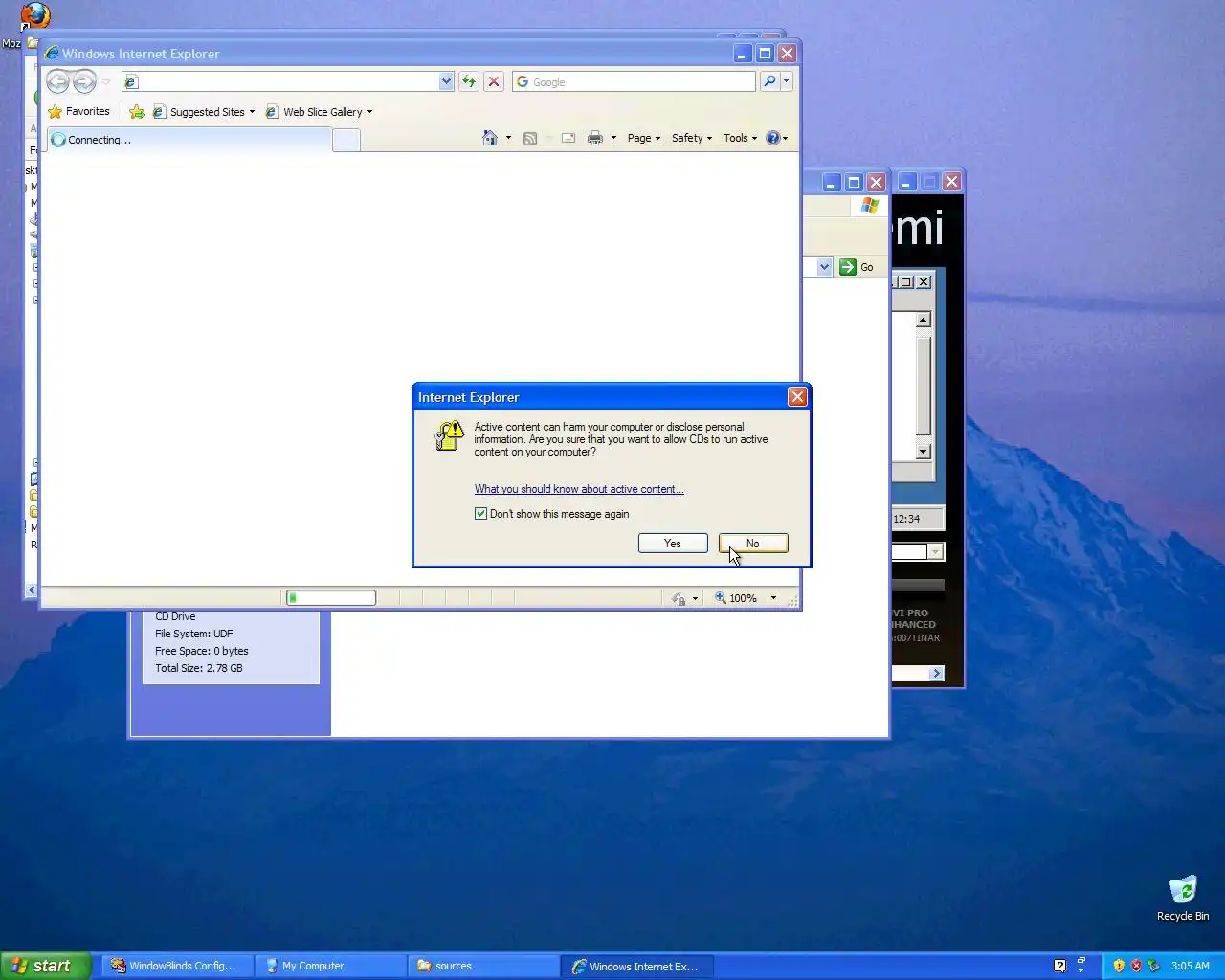Open the Print button dropdown arrow
Viewport: 1225px width, 980px height.
(x=613, y=138)
